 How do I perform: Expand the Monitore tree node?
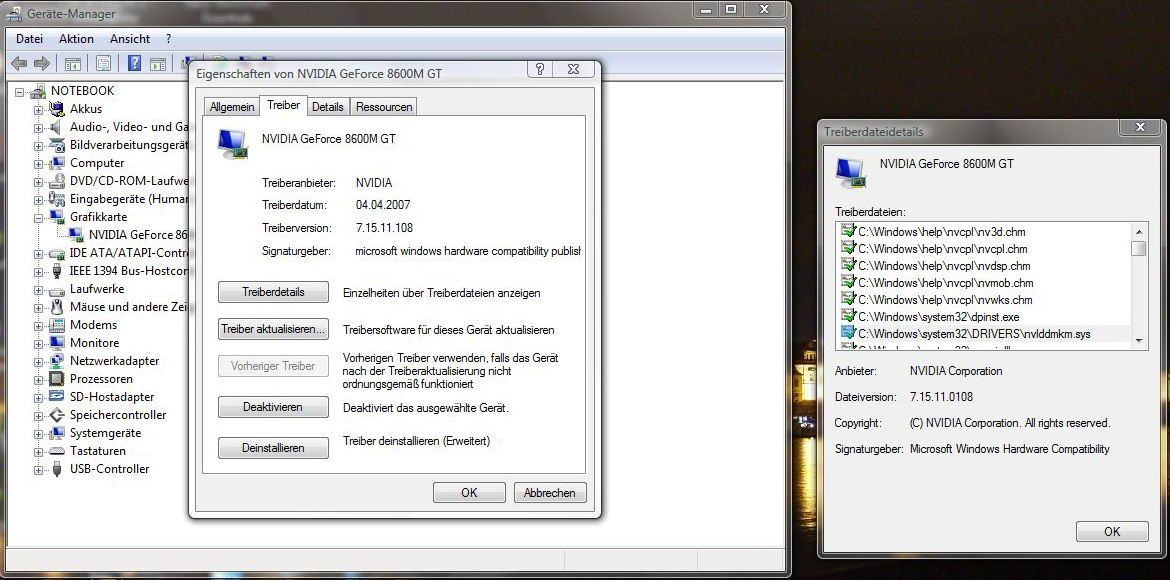click(x=38, y=343)
